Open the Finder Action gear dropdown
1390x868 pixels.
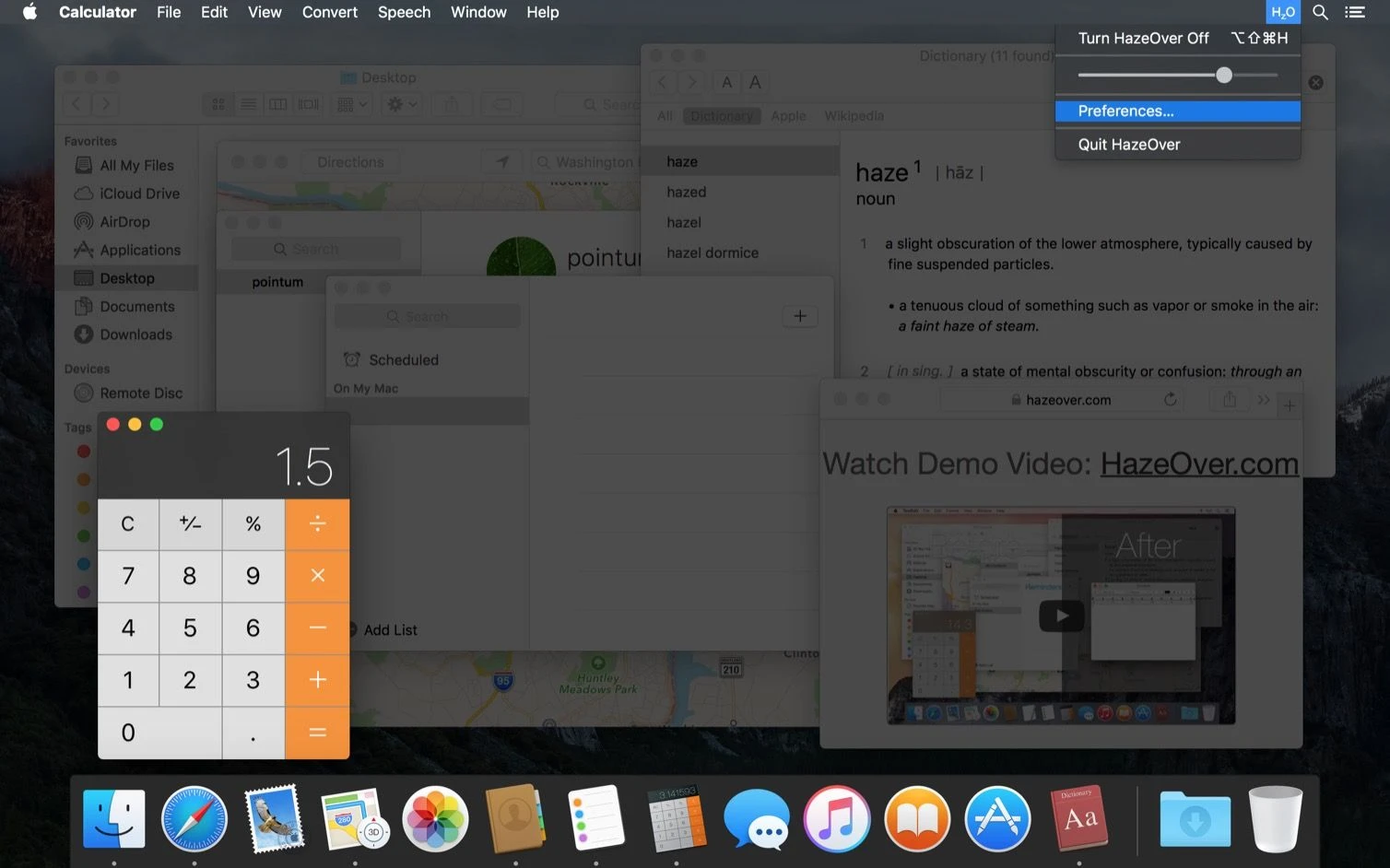coord(402,104)
